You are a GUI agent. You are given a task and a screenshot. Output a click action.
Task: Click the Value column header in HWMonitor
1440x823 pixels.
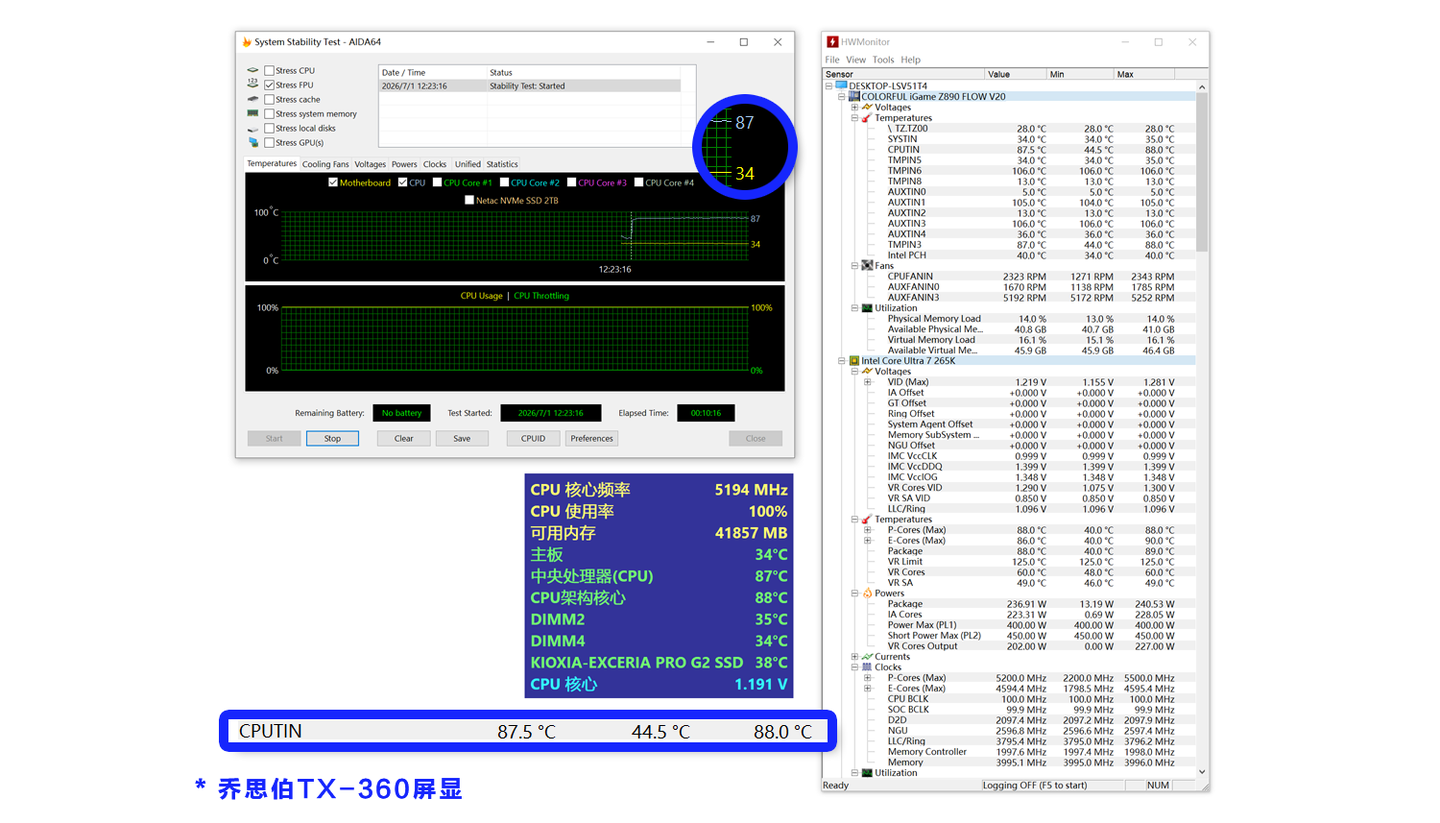pos(1015,74)
